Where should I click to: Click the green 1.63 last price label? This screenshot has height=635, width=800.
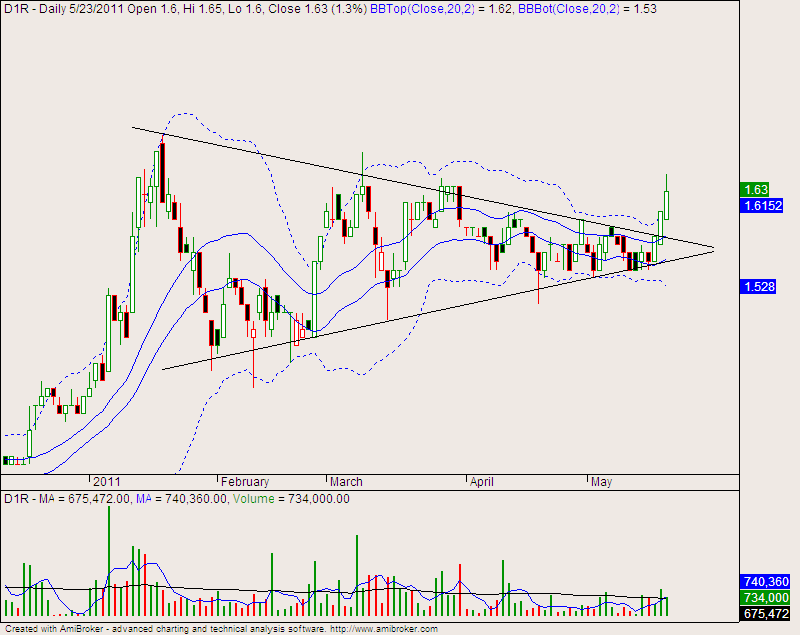[755, 189]
